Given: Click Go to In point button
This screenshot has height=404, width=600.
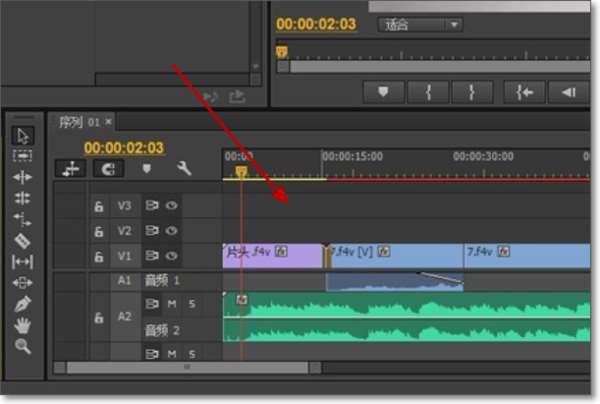Looking at the screenshot, I should tap(524, 92).
